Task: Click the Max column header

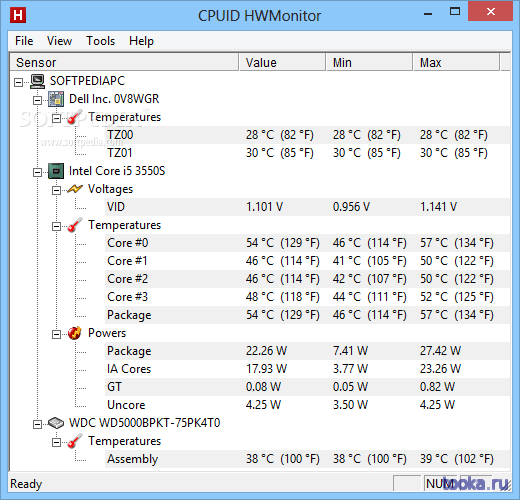Action: tap(457, 62)
